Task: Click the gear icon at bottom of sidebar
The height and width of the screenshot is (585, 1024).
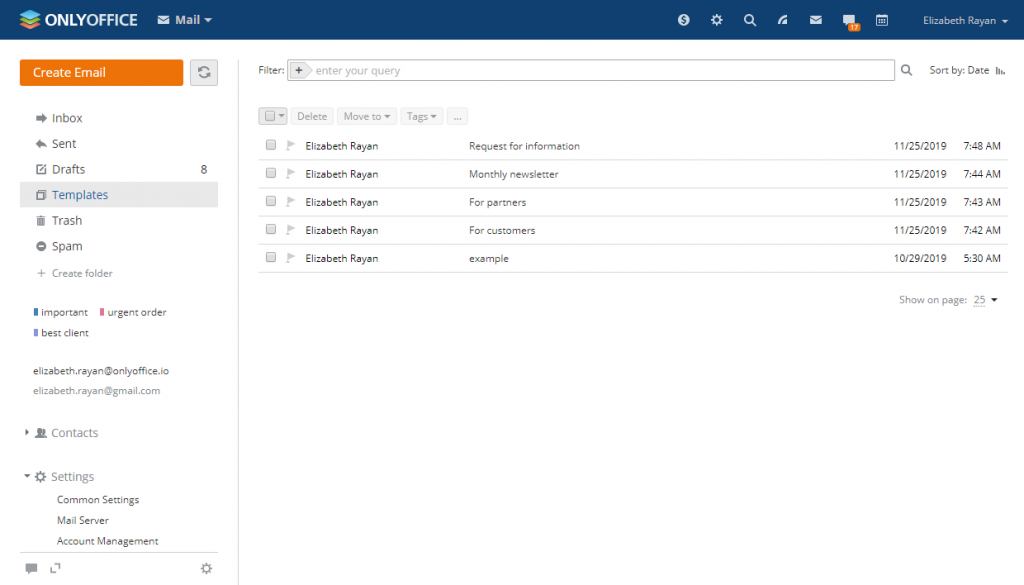Action: pyautogui.click(x=206, y=569)
